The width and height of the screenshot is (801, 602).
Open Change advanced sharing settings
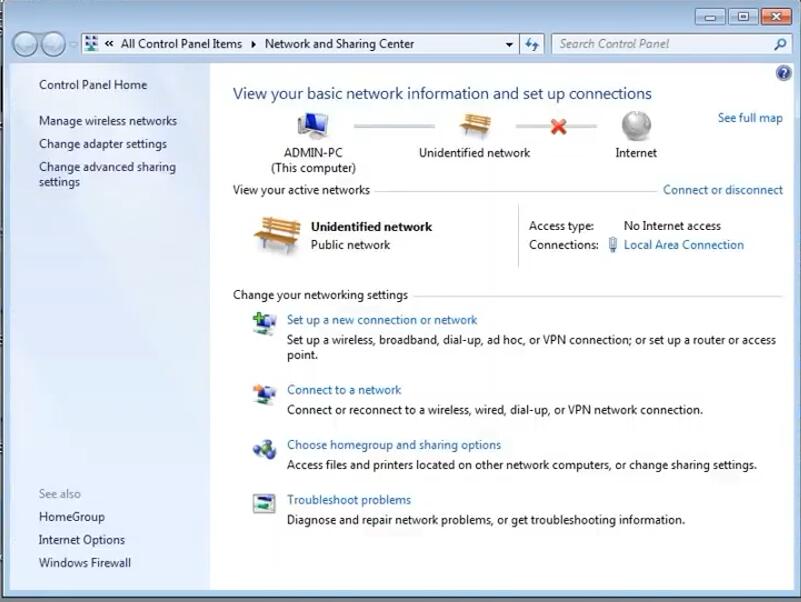[107, 174]
